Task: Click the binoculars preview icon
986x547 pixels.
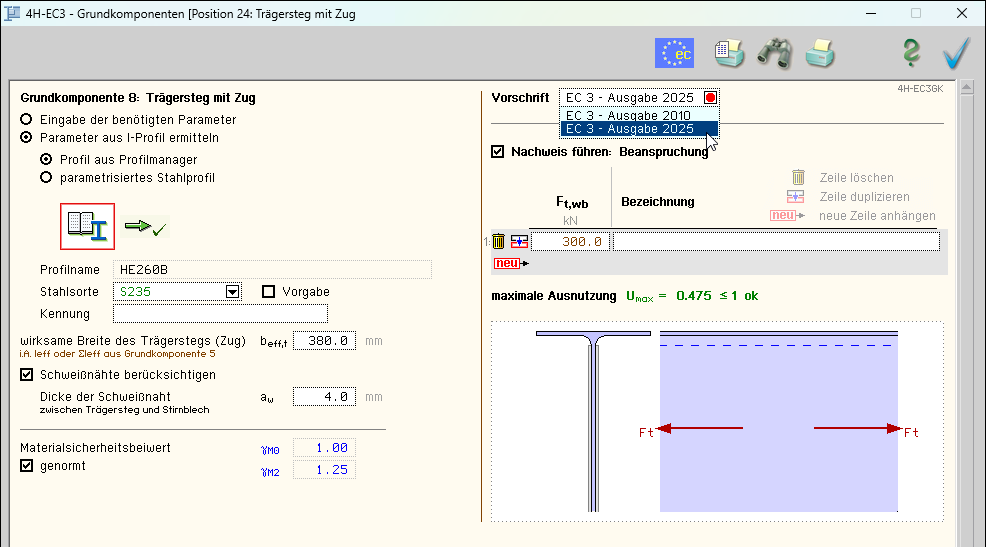Action: 774,53
